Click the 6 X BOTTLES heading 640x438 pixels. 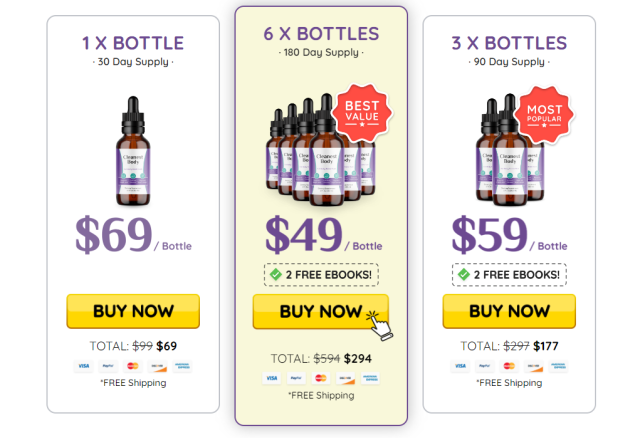tap(321, 34)
